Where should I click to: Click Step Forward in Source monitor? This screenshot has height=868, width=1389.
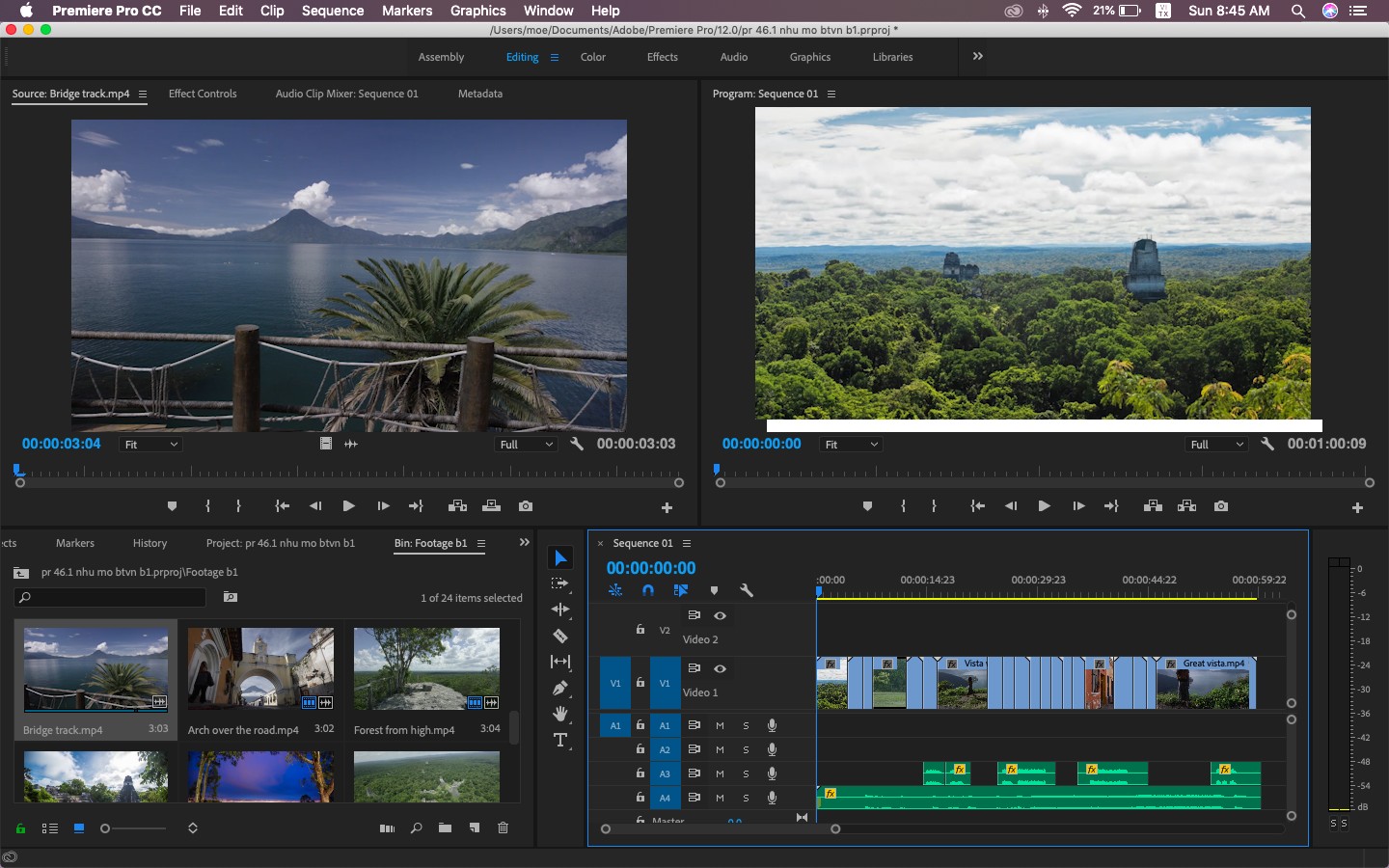[383, 506]
